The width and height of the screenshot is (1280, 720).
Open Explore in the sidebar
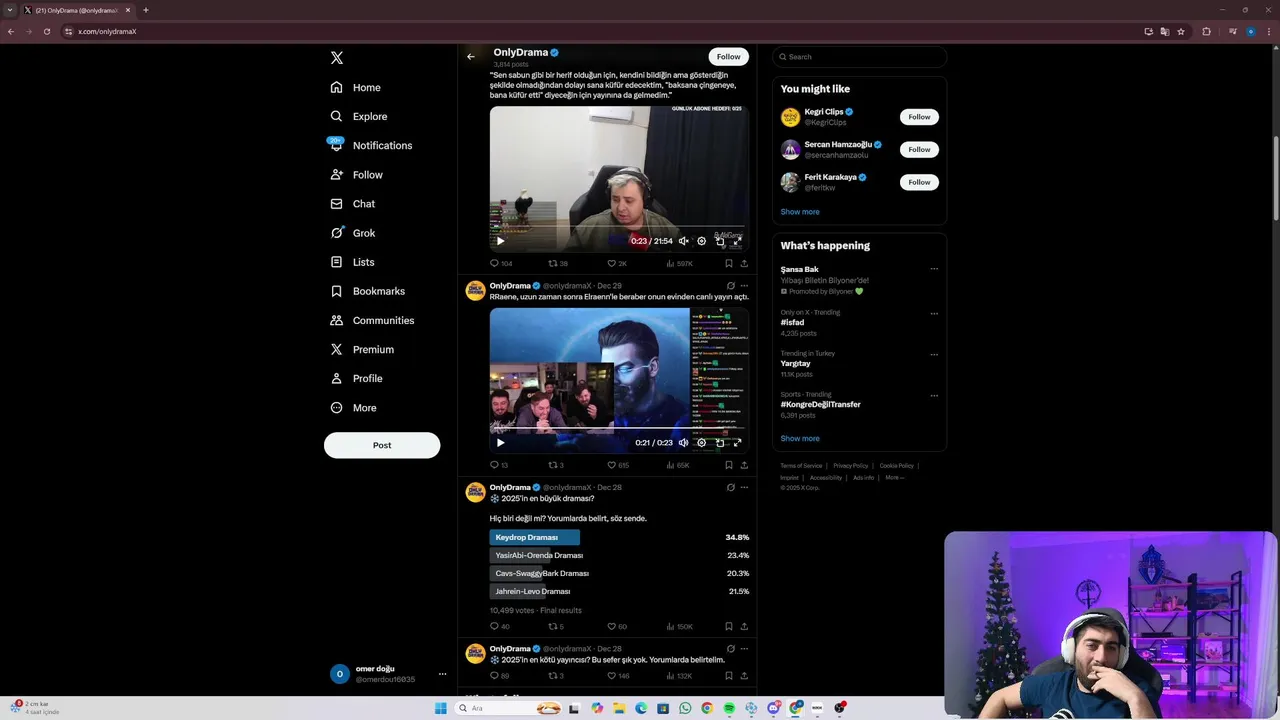point(359,116)
